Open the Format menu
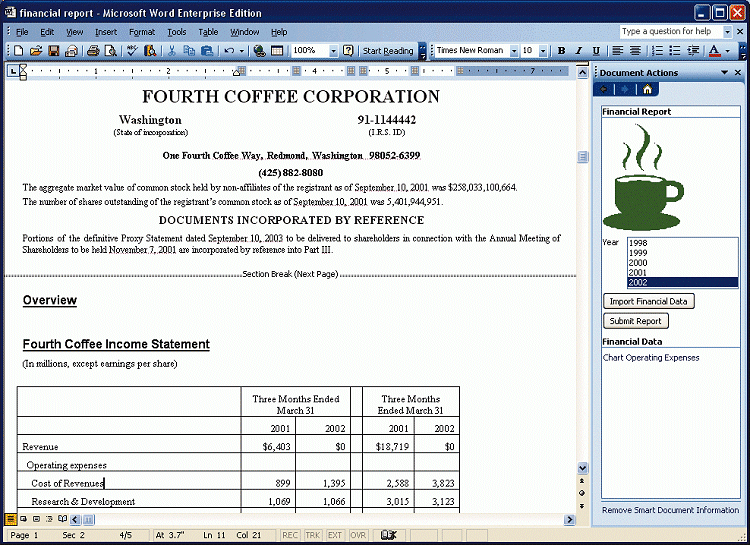 click(x=142, y=32)
